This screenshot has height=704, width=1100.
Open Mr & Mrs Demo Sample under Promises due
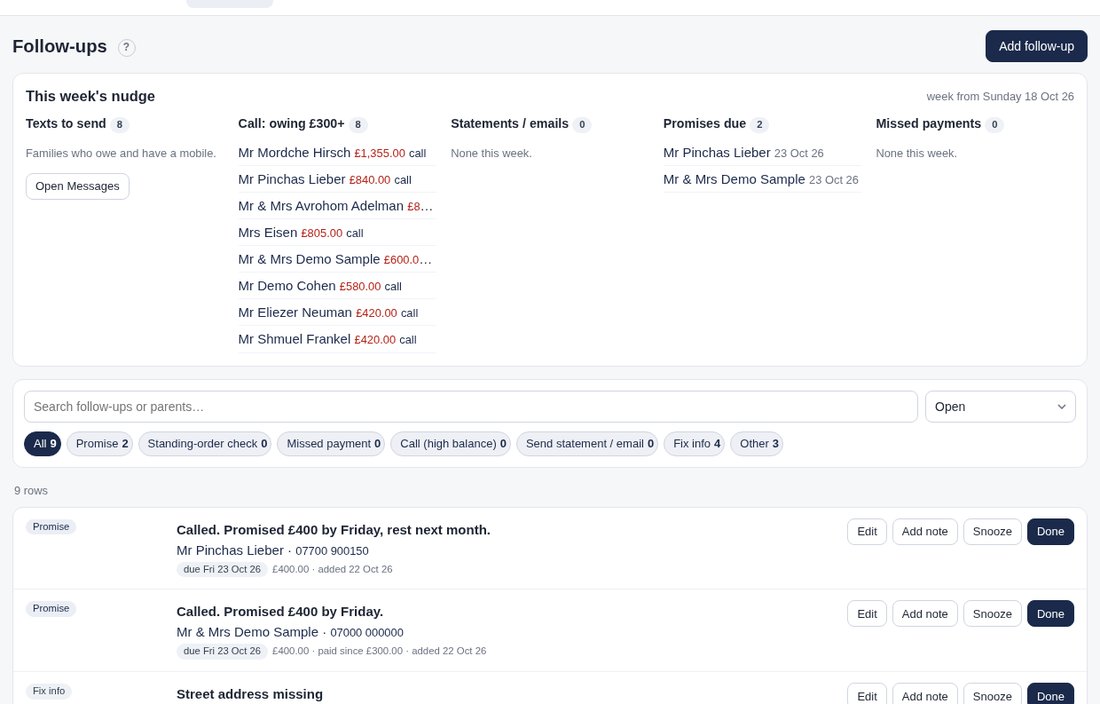point(762,180)
